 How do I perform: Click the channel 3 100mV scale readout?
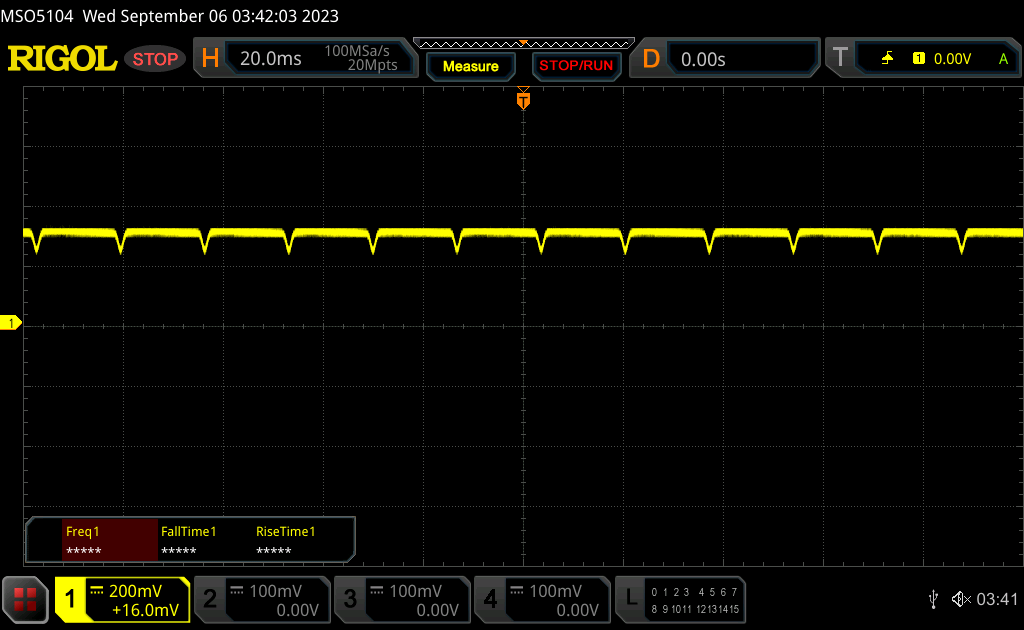[x=416, y=591]
